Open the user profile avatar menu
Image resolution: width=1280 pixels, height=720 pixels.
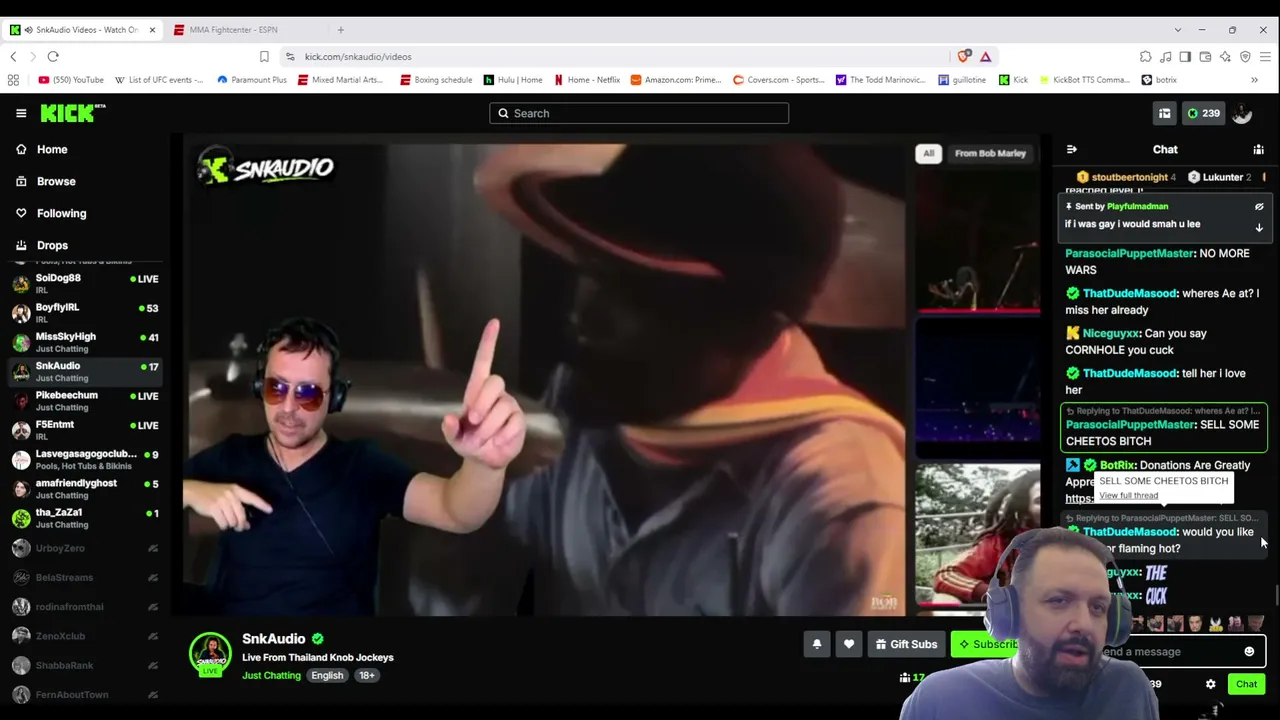tap(1242, 113)
